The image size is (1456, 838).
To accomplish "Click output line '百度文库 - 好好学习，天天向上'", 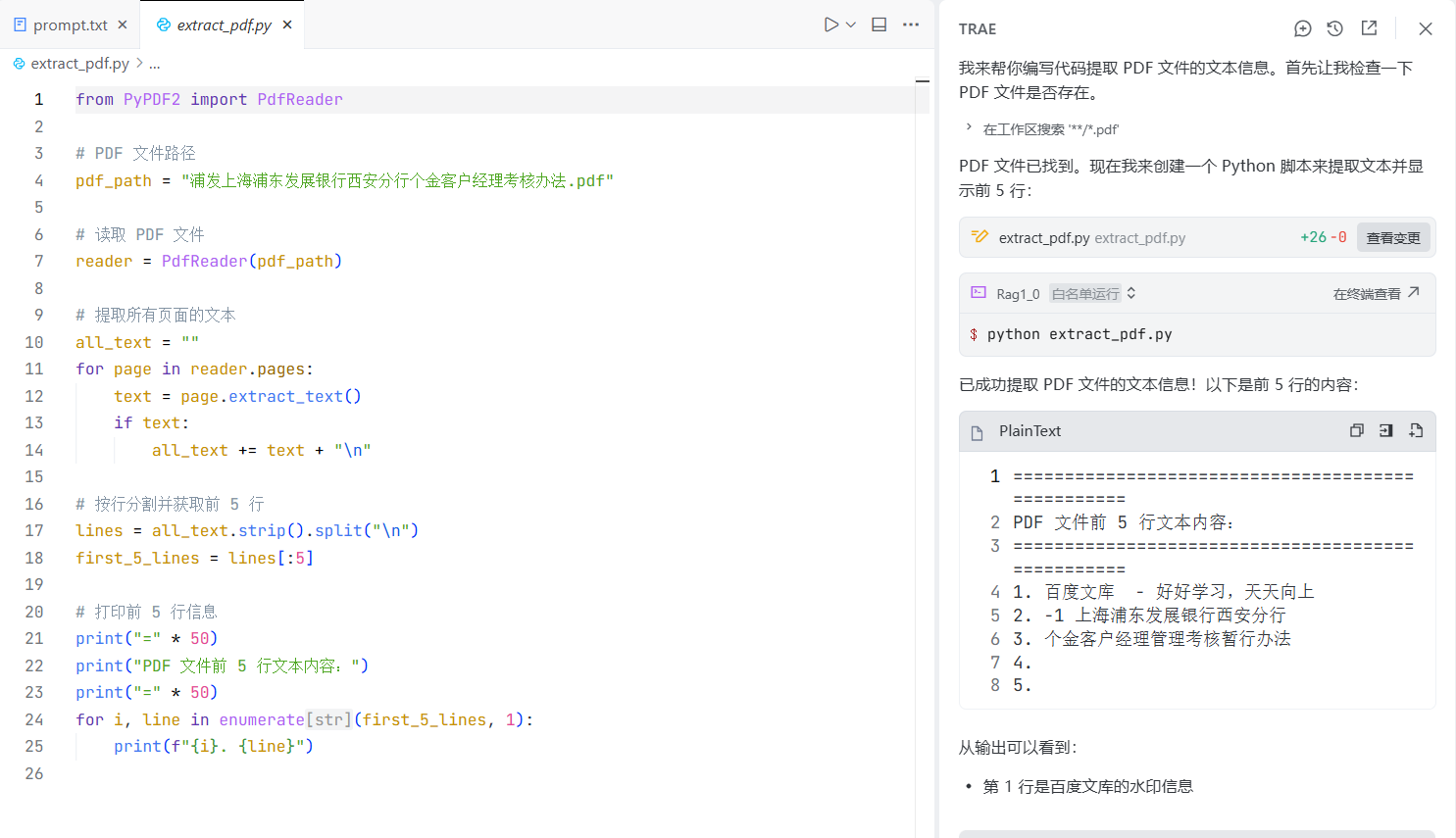I will point(1180,592).
